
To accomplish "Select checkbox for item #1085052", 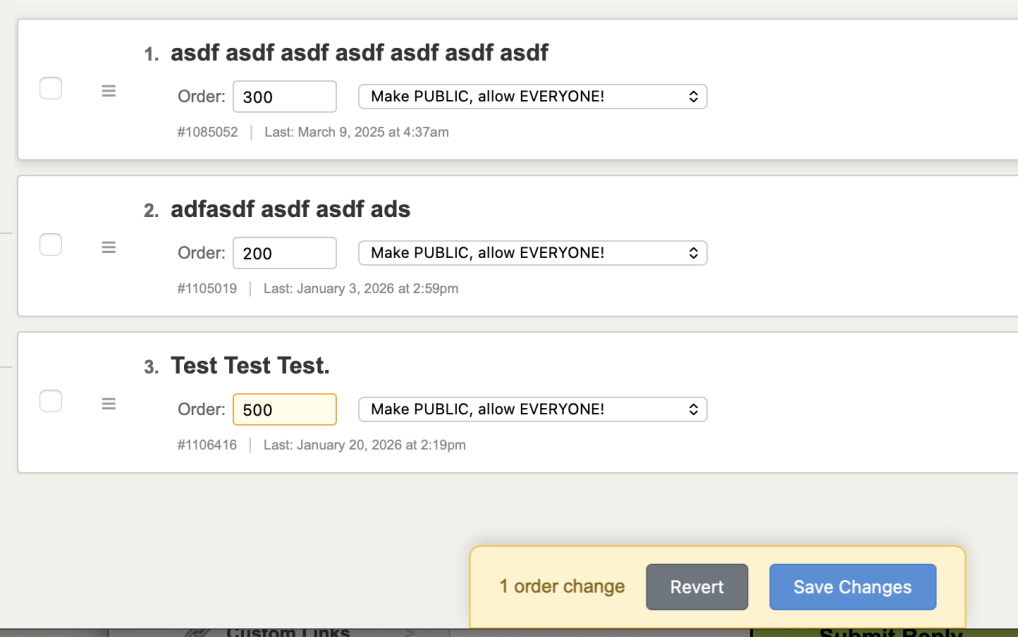I will (51, 88).
